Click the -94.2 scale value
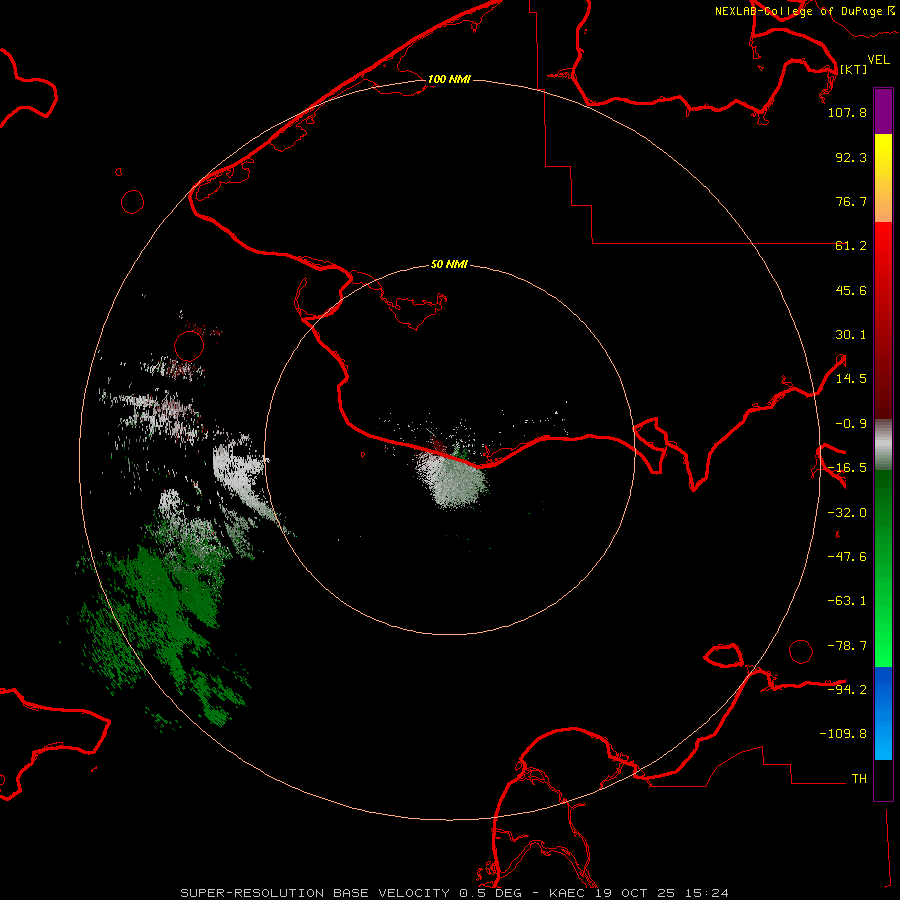This screenshot has height=900, width=900. tap(847, 689)
